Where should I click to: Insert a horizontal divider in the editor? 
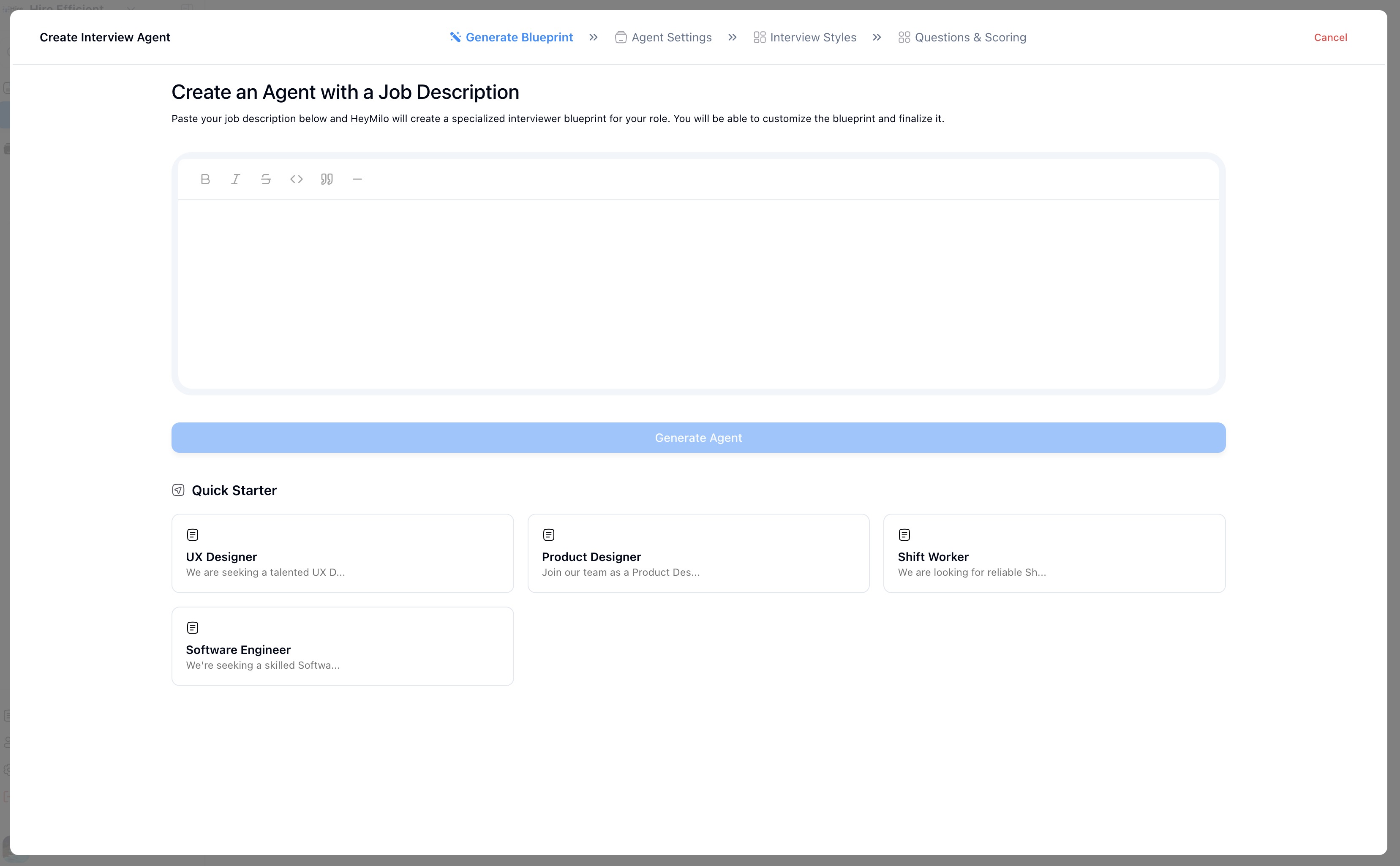point(357,179)
